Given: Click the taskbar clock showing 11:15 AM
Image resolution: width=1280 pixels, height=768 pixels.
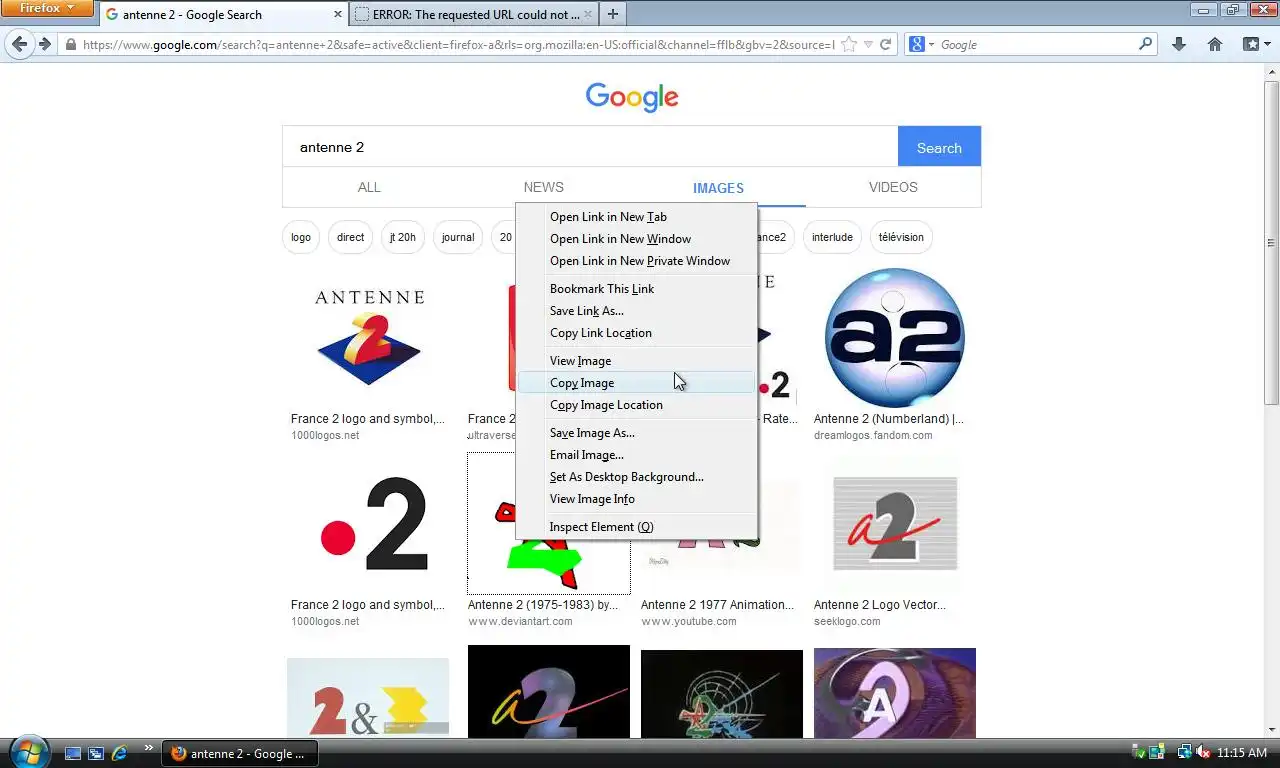Looking at the screenshot, I should pos(1242,753).
